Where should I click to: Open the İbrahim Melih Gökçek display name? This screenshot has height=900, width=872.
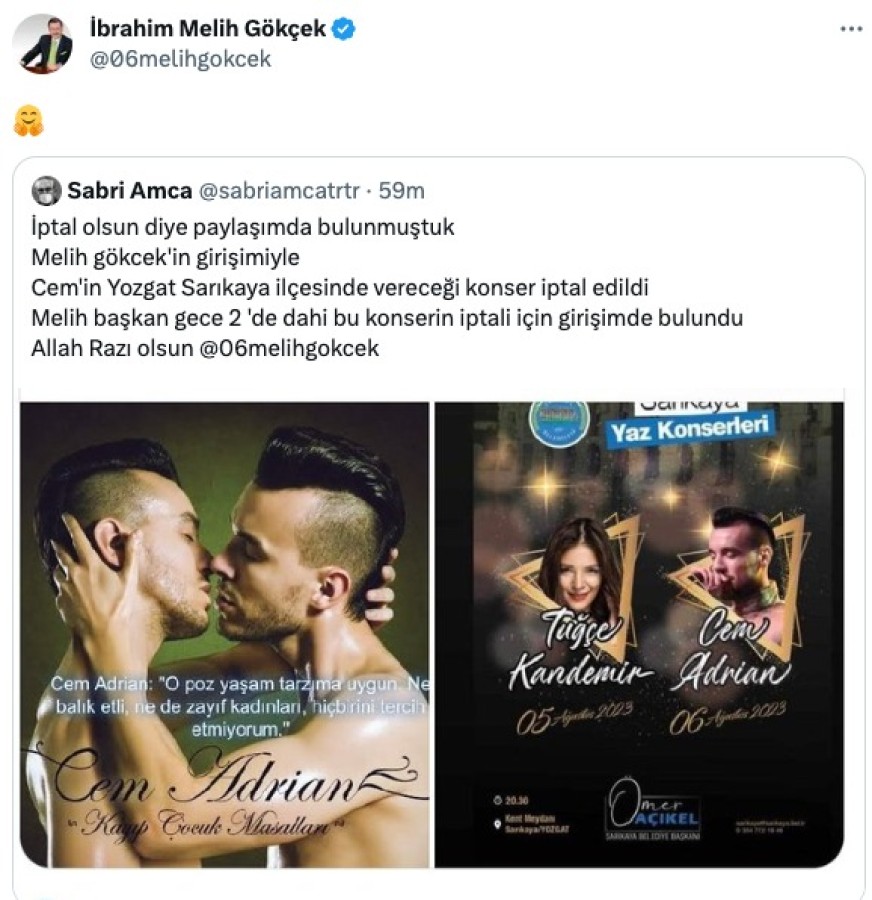pyautogui.click(x=208, y=28)
